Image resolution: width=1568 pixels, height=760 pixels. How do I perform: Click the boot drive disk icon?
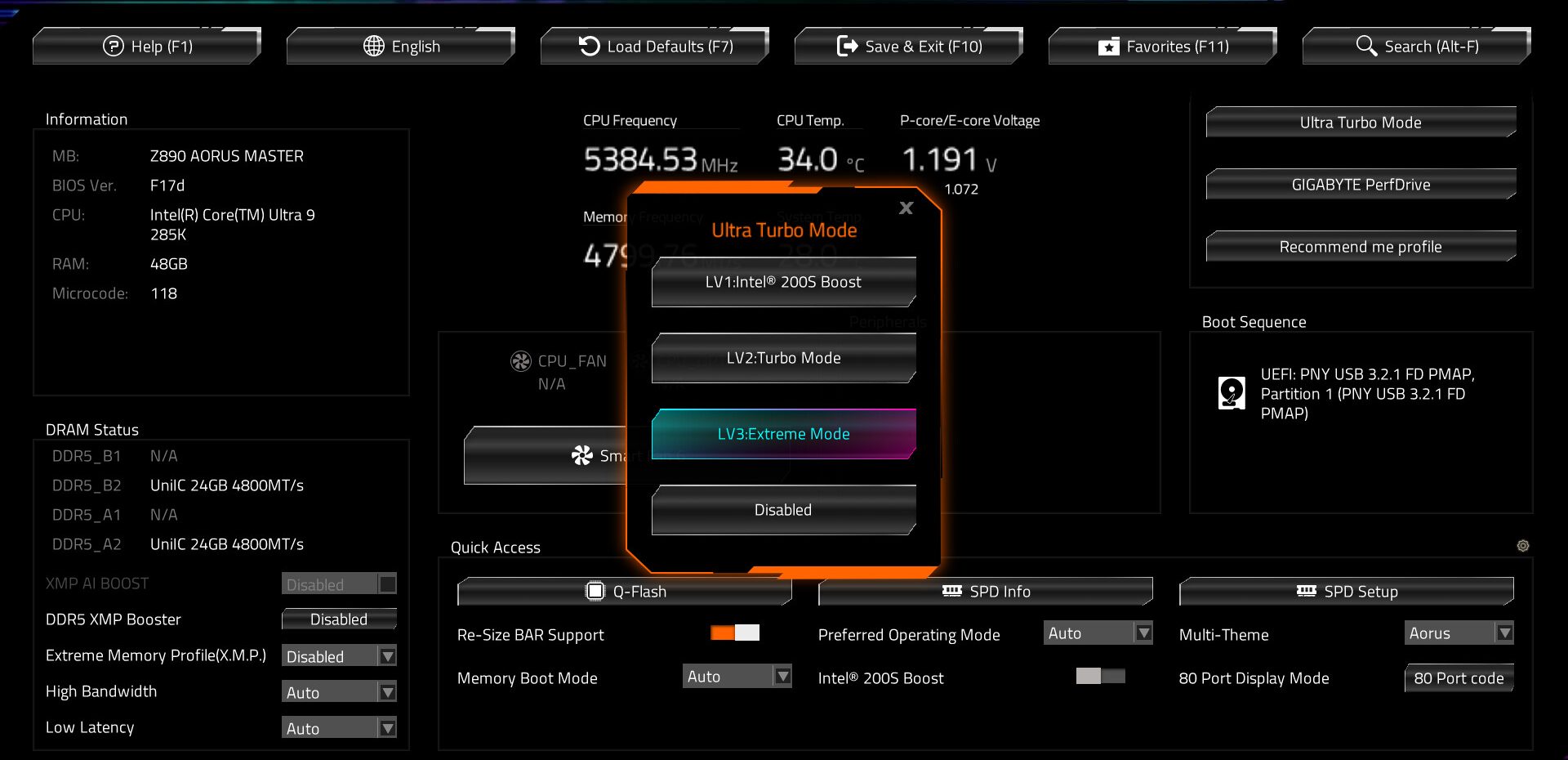click(x=1232, y=393)
